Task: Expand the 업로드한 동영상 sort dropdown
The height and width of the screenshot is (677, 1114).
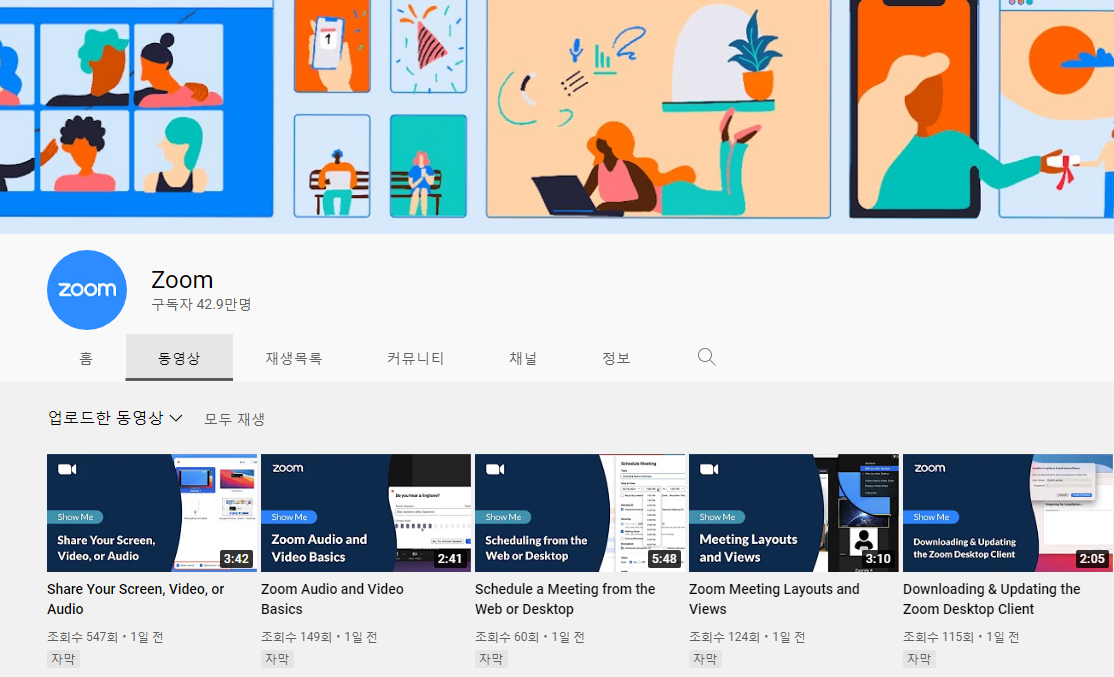Action: tap(115, 418)
